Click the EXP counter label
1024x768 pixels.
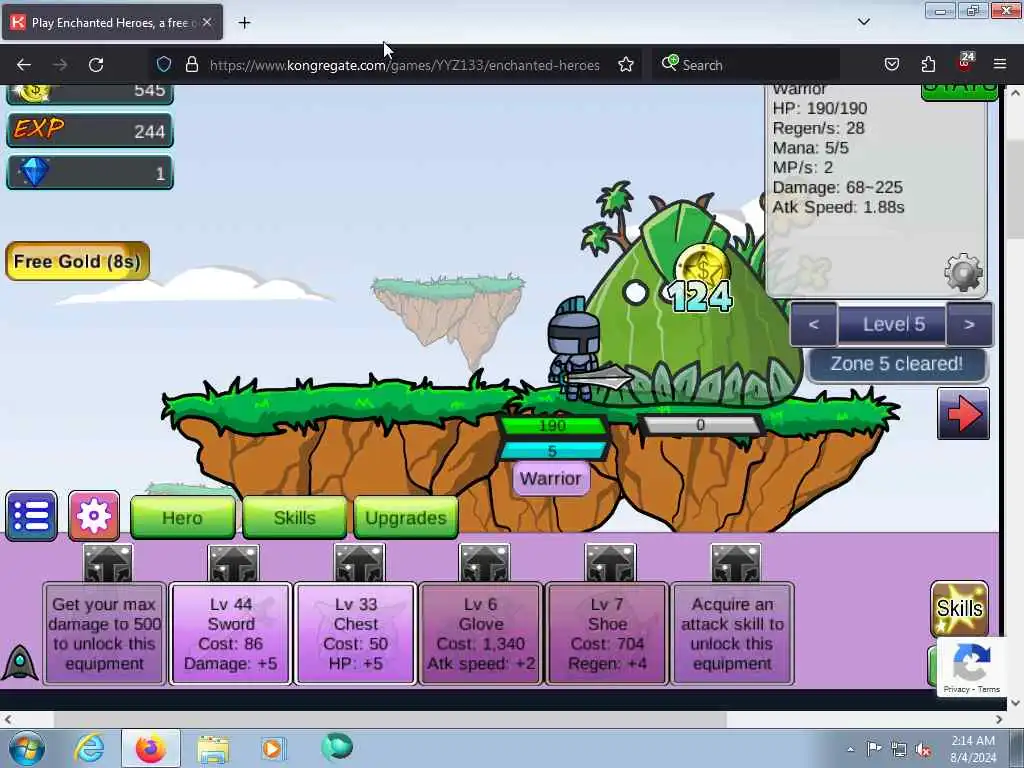39,129
